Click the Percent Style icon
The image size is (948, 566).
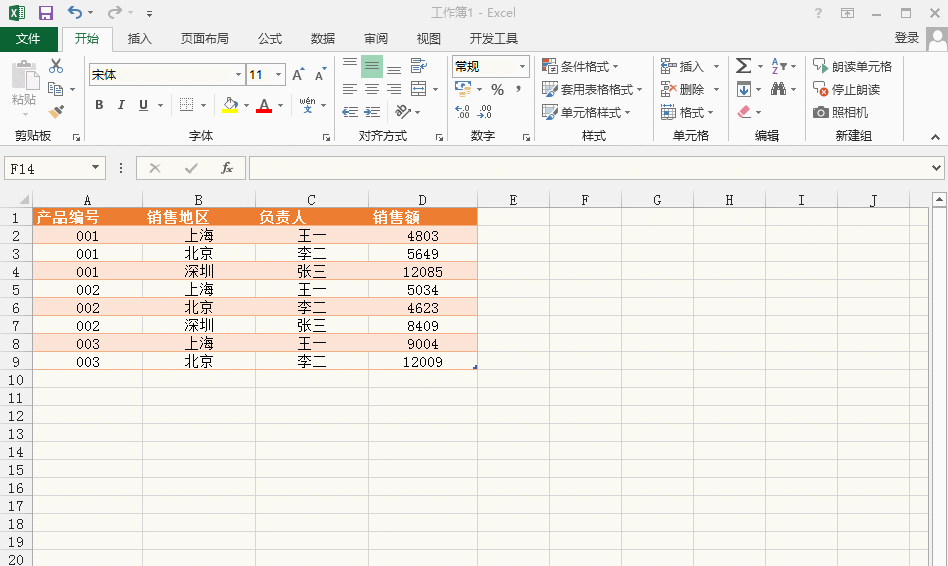[x=498, y=89]
